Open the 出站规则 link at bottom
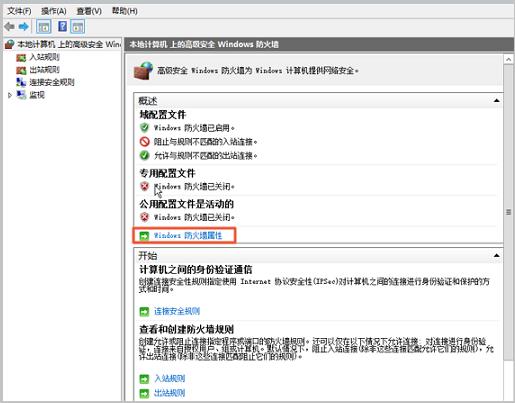 pyautogui.click(x=169, y=393)
